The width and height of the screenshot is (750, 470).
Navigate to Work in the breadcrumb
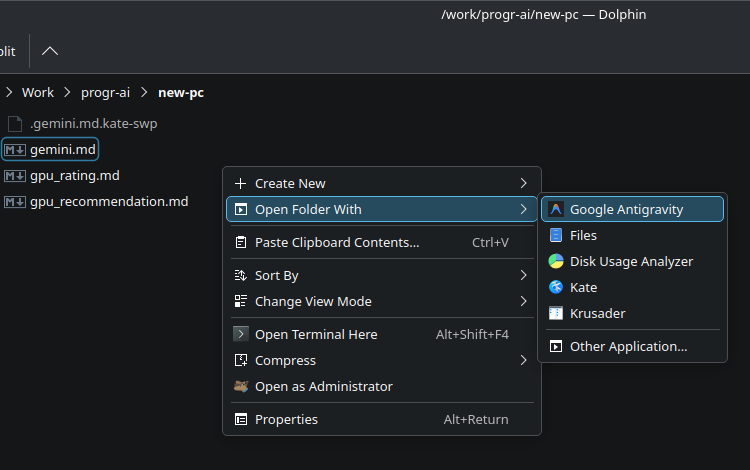[38, 93]
